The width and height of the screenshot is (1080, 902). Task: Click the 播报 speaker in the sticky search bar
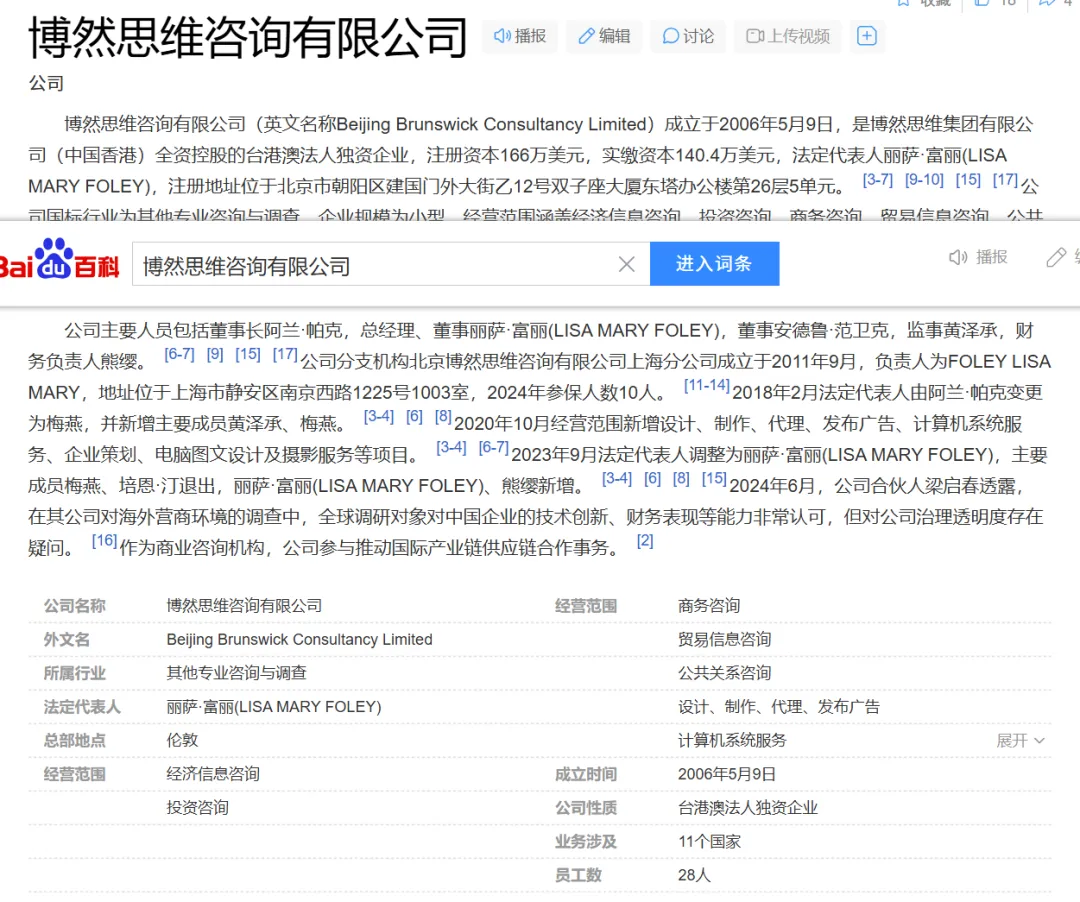pos(978,258)
